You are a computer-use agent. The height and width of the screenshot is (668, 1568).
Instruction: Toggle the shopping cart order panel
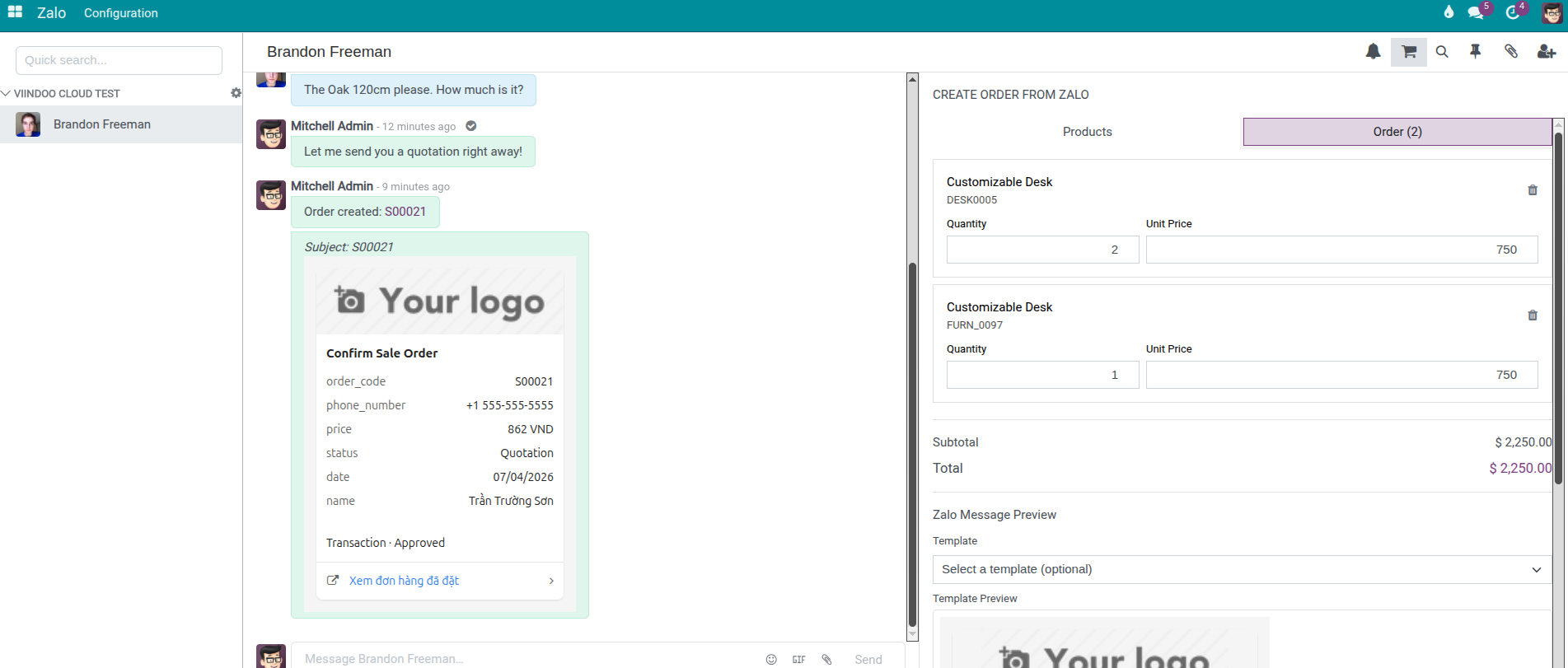pos(1409,52)
